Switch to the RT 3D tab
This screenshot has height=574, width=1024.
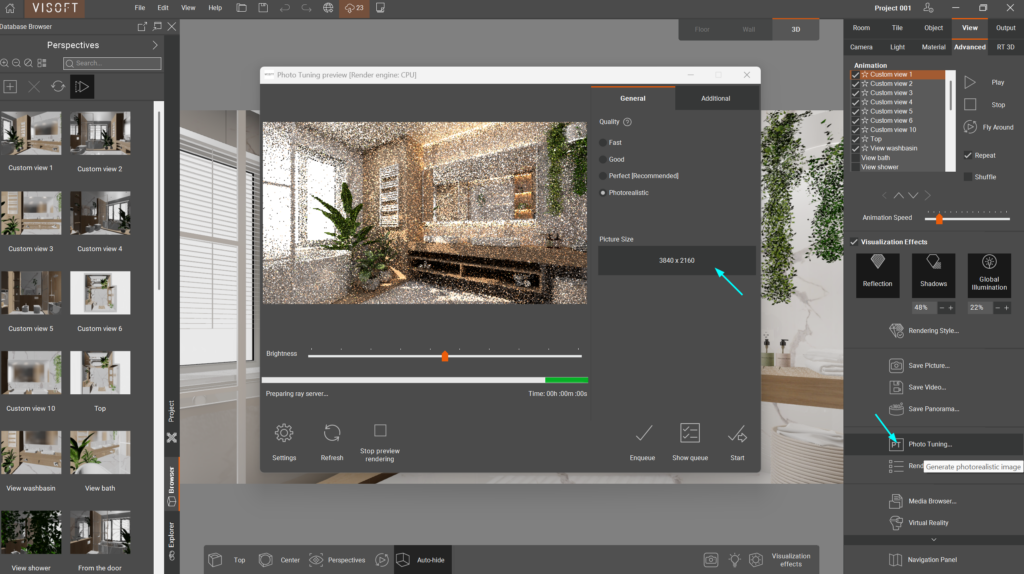[x=1005, y=47]
